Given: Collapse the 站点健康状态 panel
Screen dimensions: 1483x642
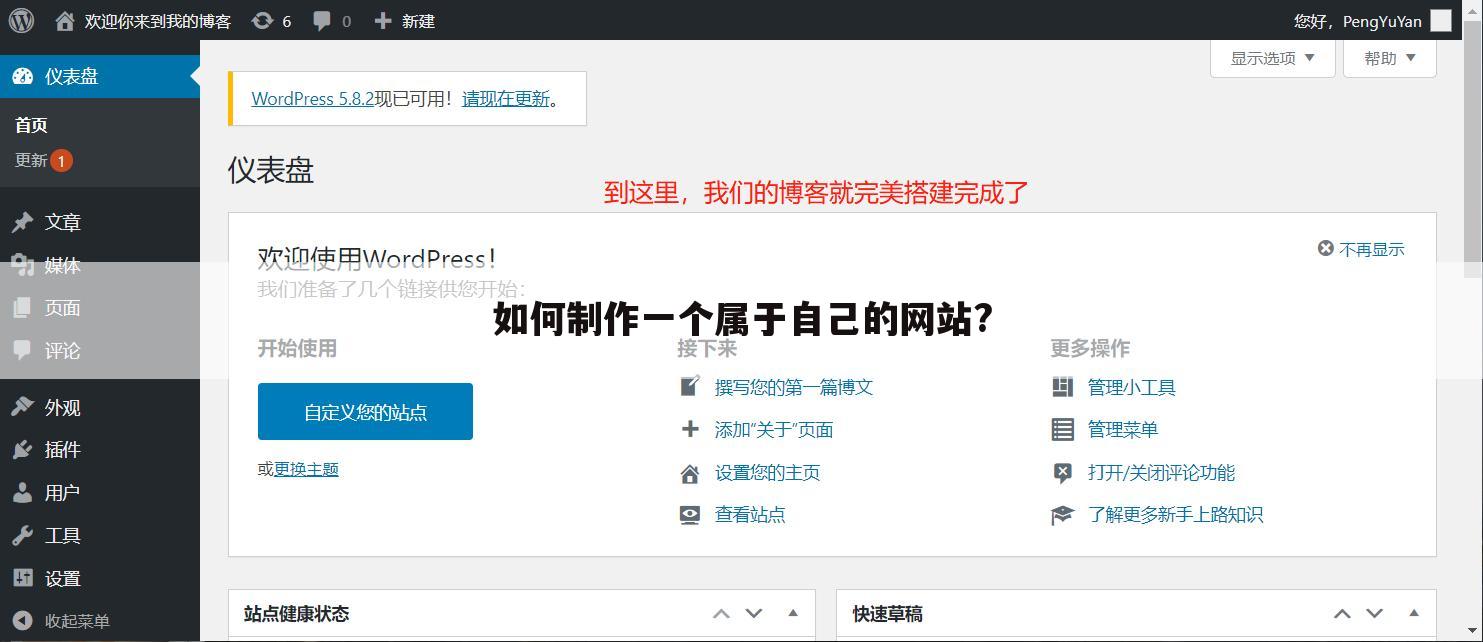Looking at the screenshot, I should 793,613.
